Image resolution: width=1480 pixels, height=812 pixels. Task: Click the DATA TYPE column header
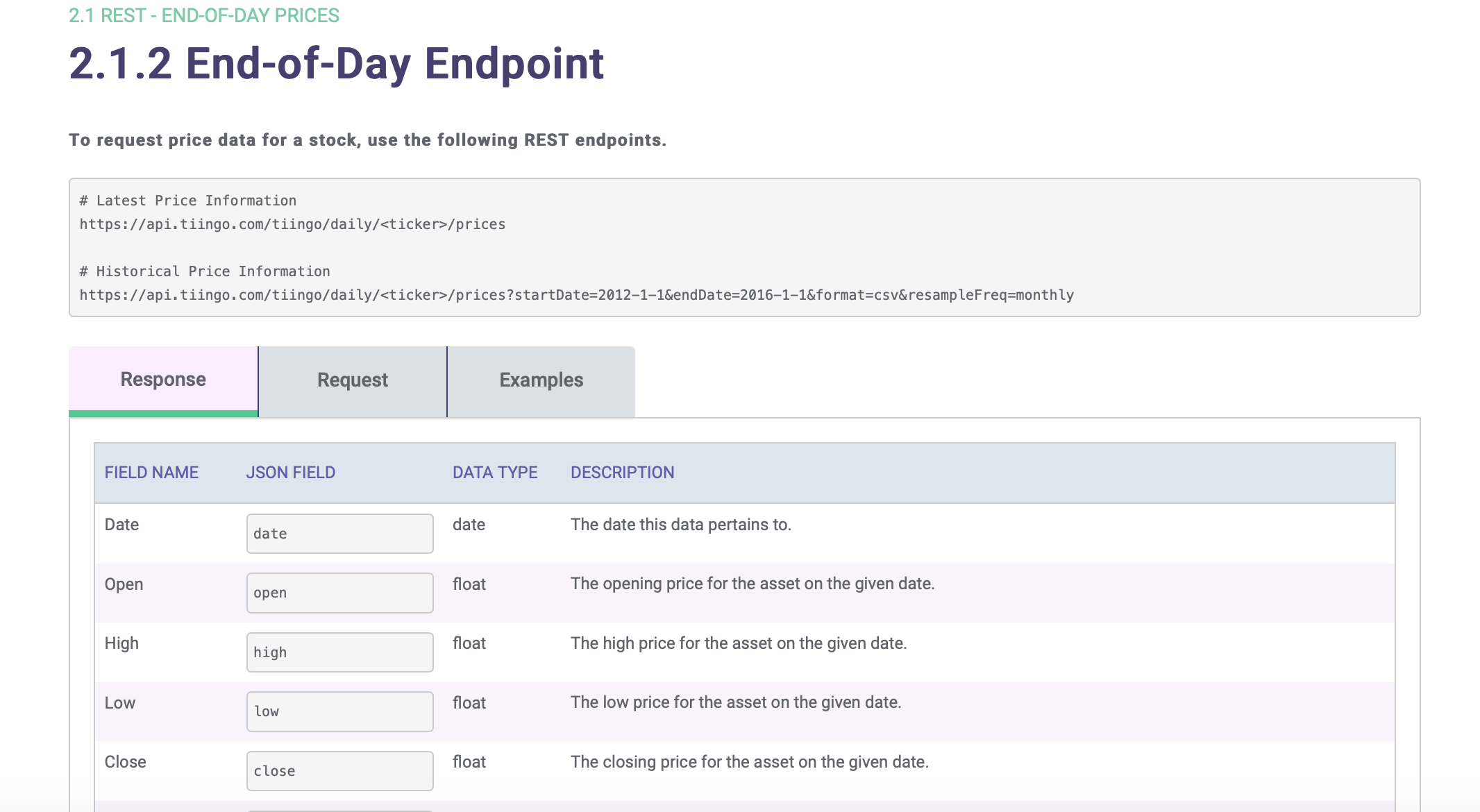pyautogui.click(x=495, y=473)
